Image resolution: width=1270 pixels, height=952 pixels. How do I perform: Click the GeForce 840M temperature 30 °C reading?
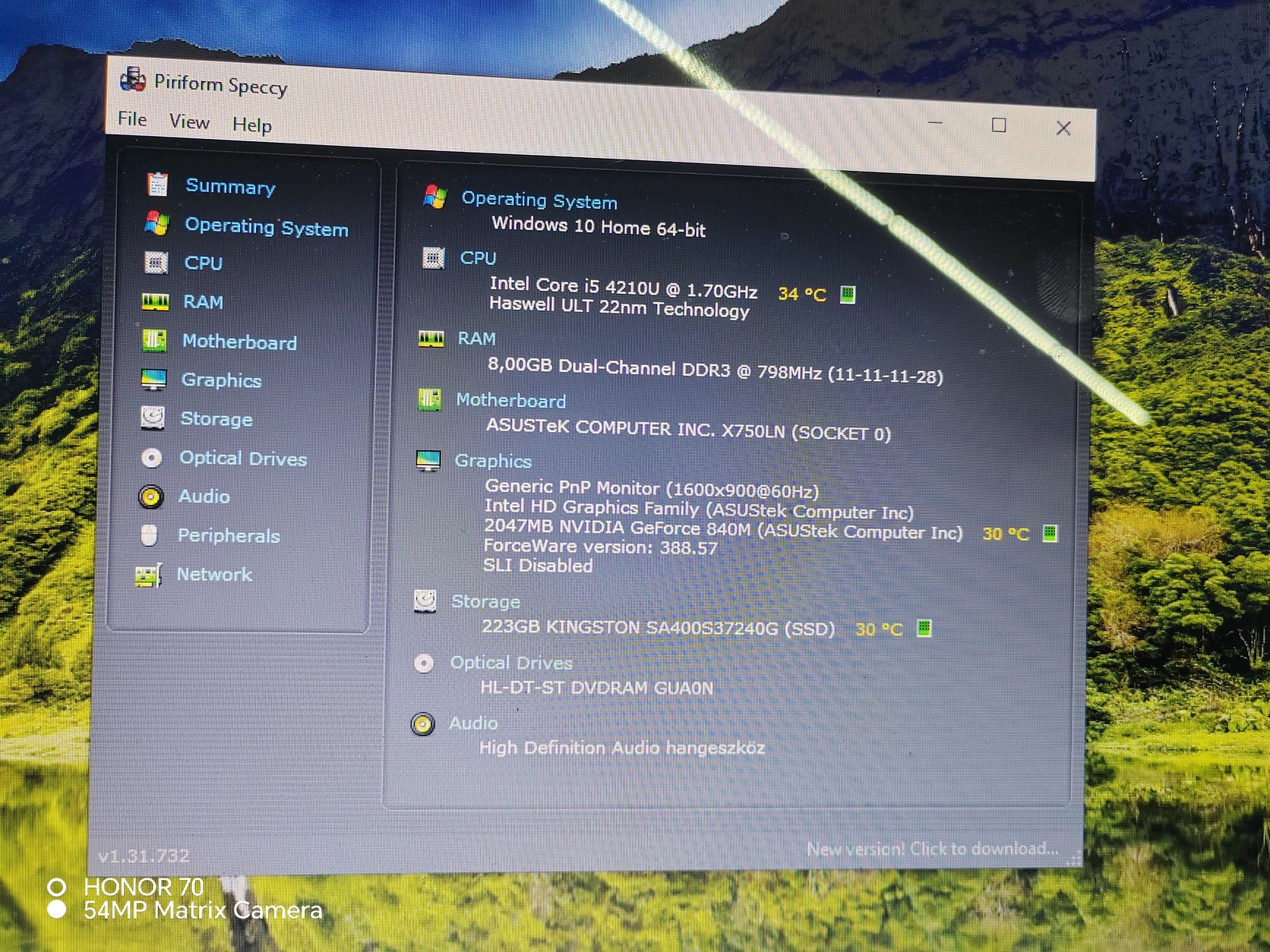[x=1006, y=534]
